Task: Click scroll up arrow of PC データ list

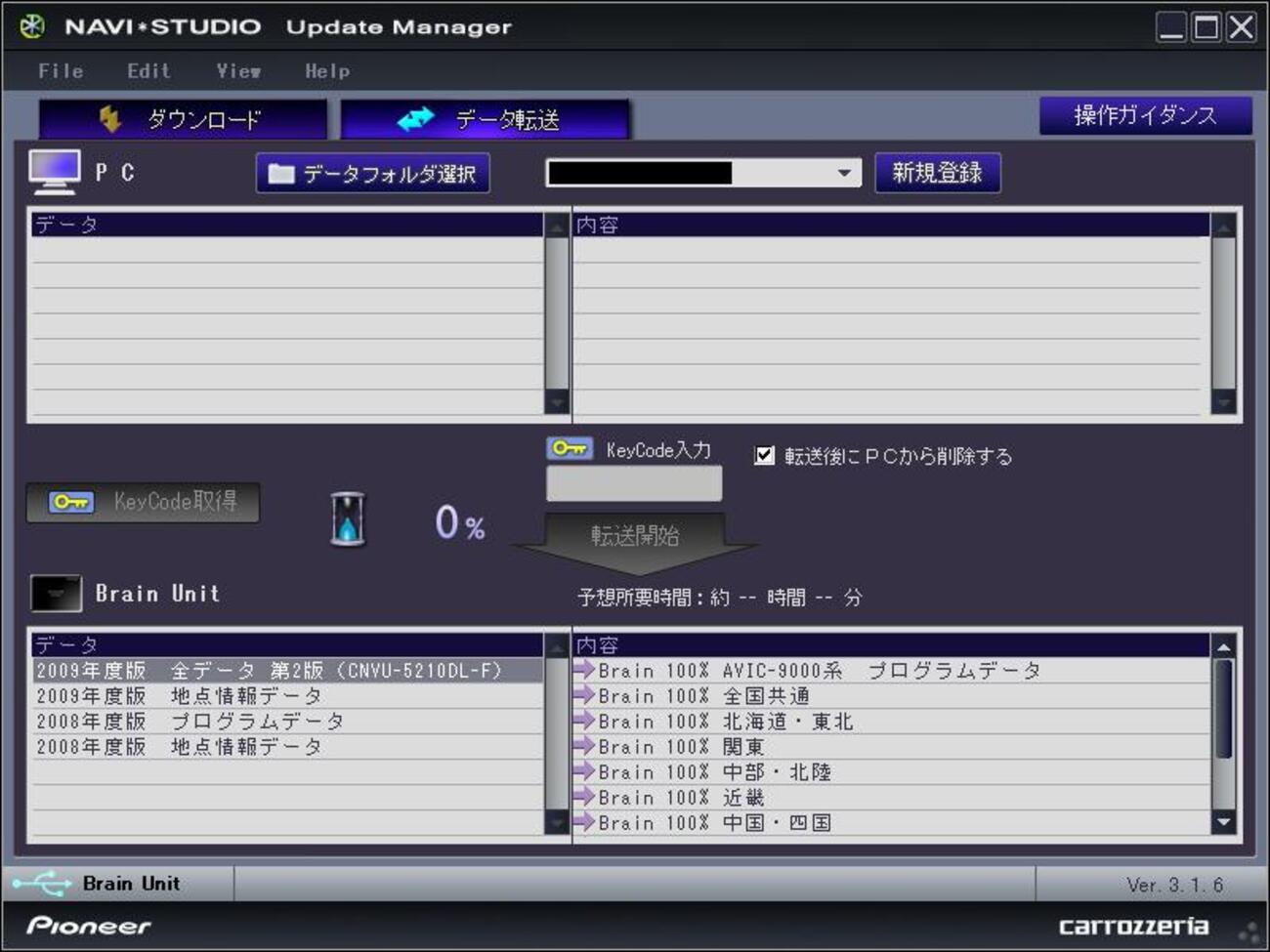Action: pyautogui.click(x=557, y=227)
